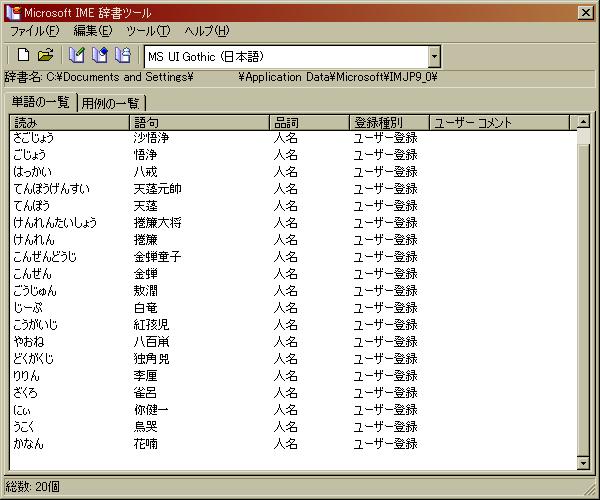
Task: Sort by the 品詞 column header
Action: (310, 123)
